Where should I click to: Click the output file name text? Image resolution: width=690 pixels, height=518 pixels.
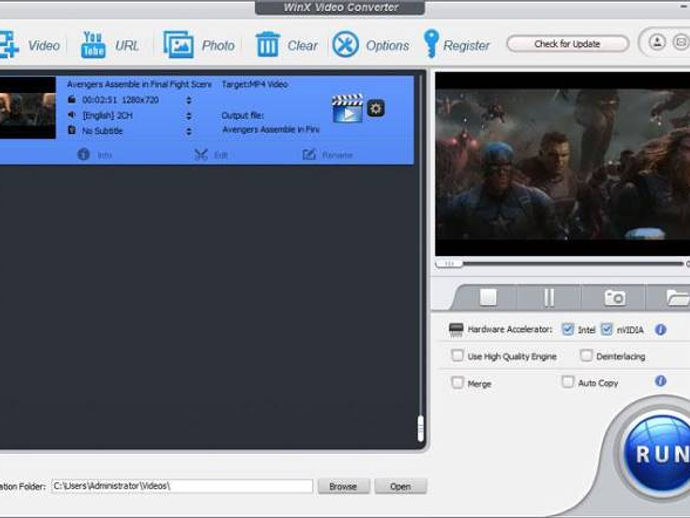271,129
